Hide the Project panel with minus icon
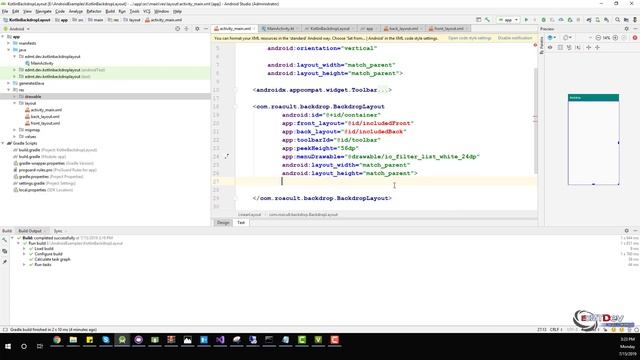 click(206, 29)
